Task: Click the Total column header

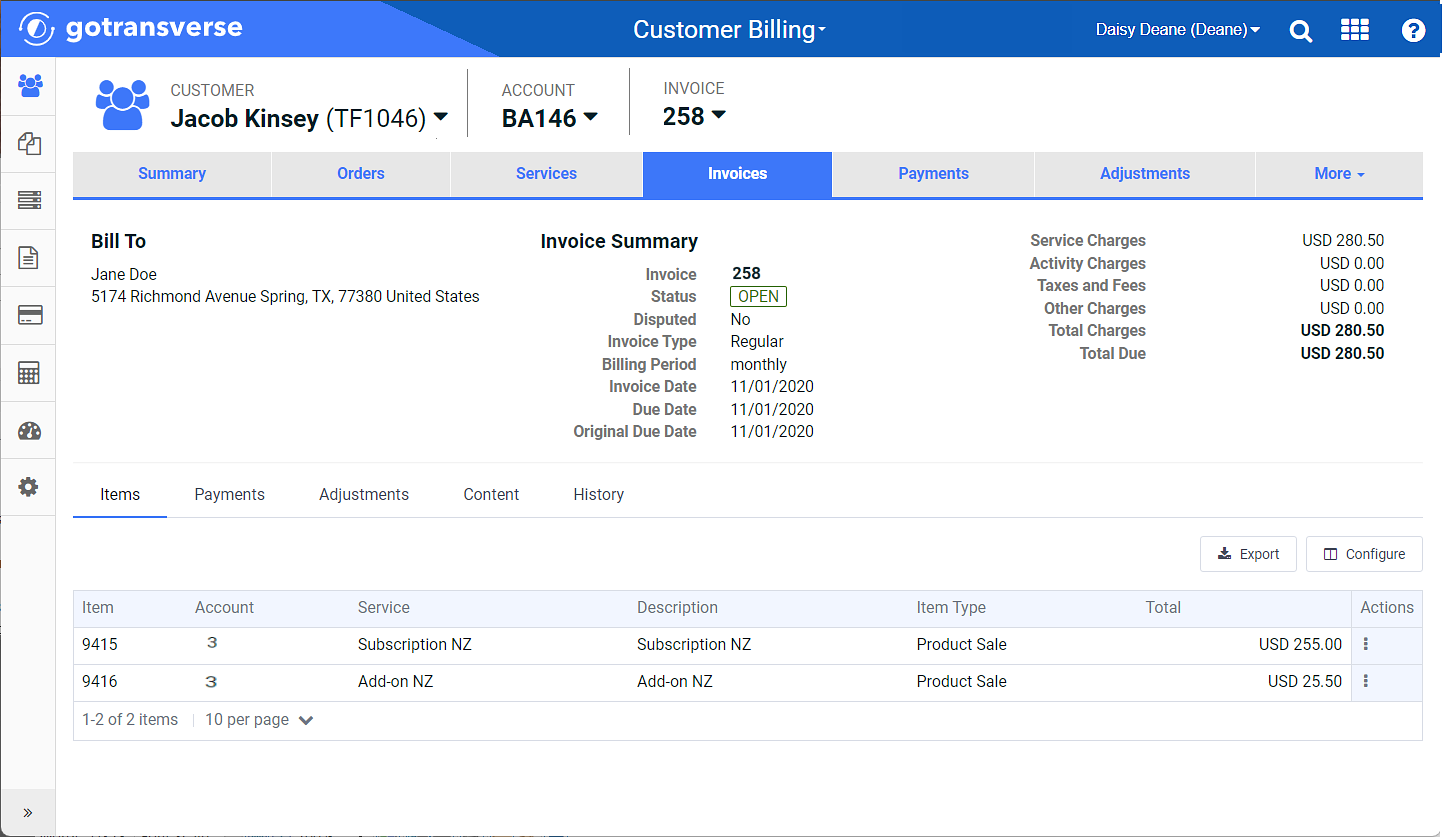Action: click(x=1163, y=608)
